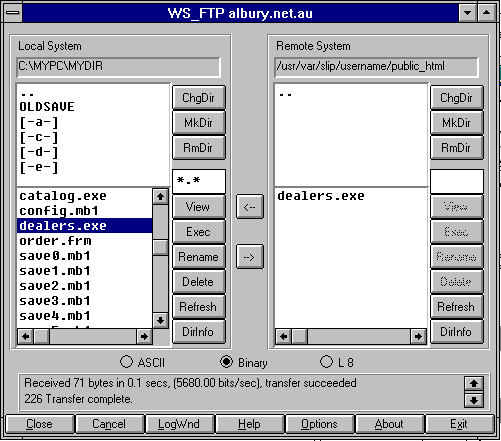Click remote list horizontal scroll left arrow
The image size is (501, 441).
click(284, 337)
